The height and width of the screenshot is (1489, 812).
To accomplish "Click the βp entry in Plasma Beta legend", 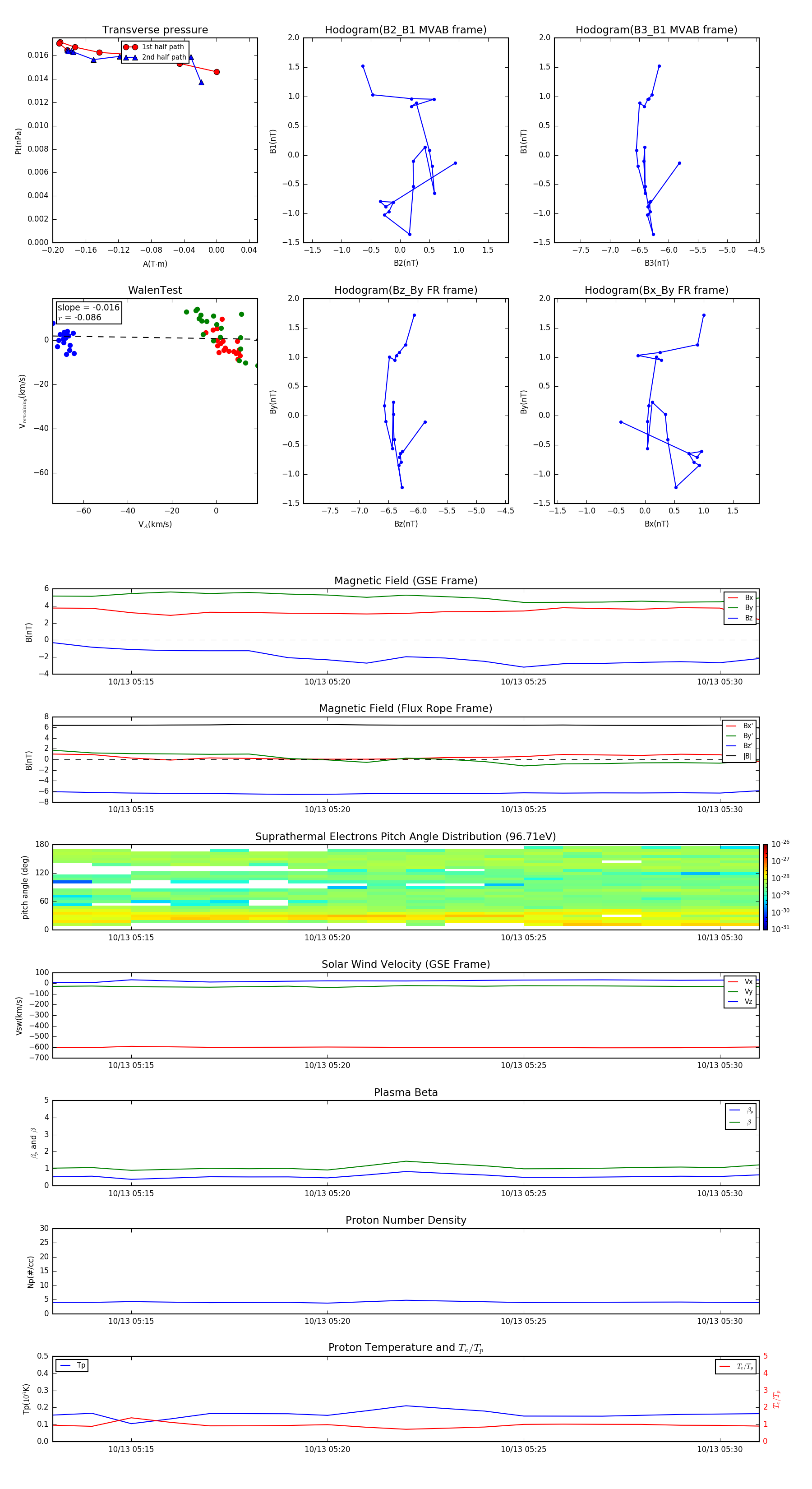I will point(741,1110).
